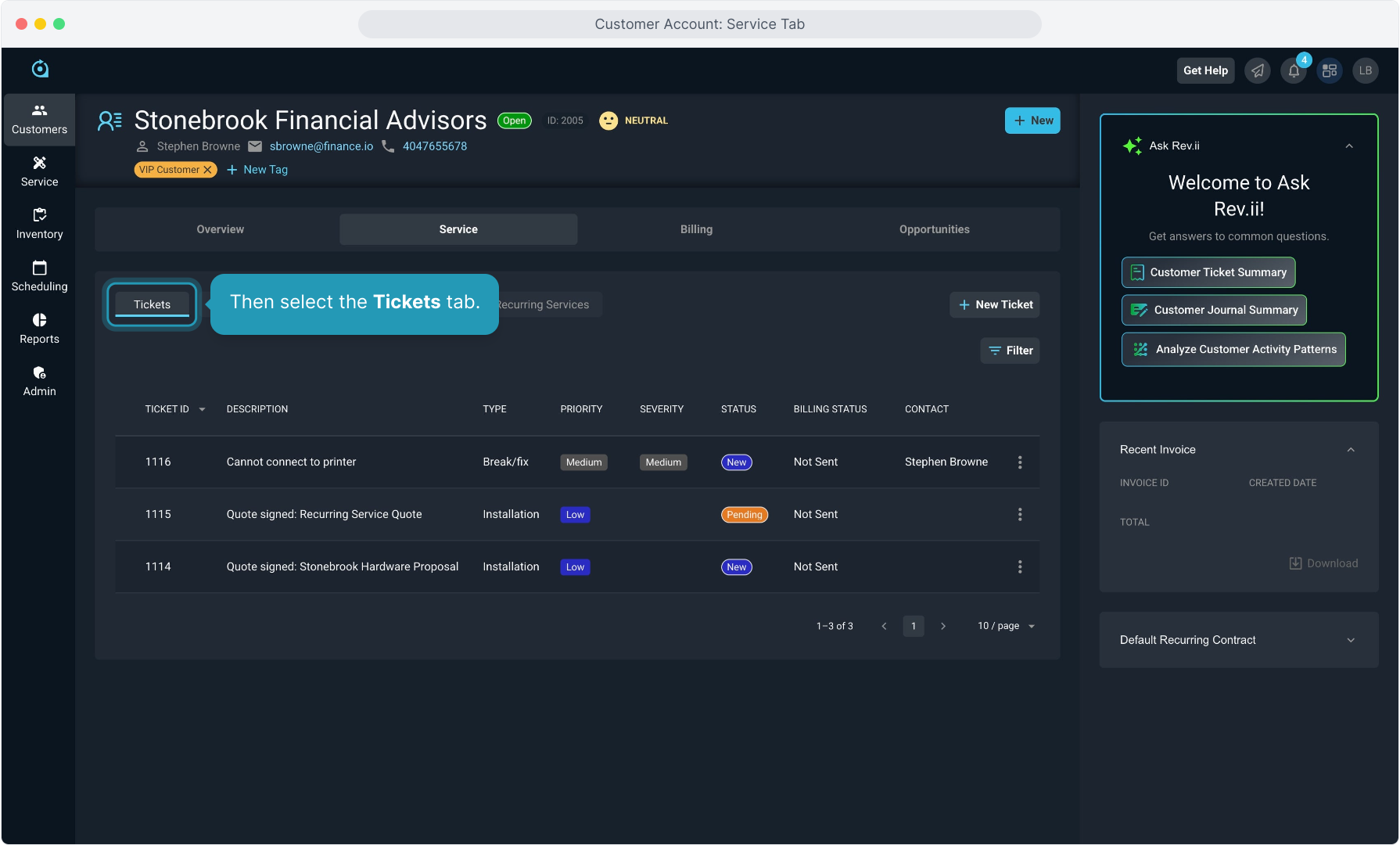This screenshot has height=845, width=1400.
Task: Click the Customer Ticket Summary button
Action: click(x=1208, y=272)
